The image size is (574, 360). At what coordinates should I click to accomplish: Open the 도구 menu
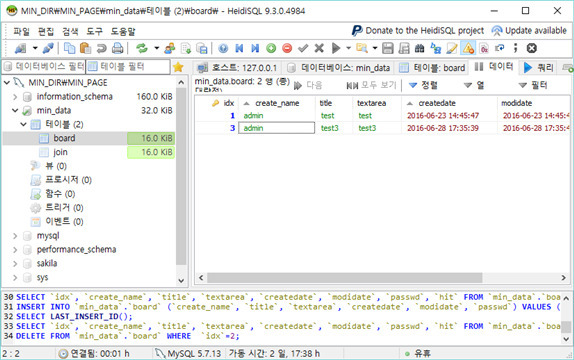coord(94,31)
